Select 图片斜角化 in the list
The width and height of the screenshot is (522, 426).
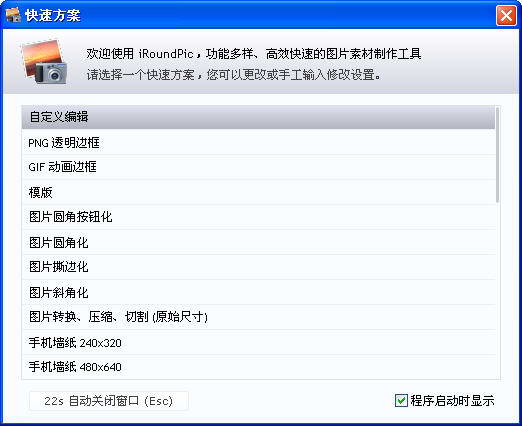click(258, 292)
